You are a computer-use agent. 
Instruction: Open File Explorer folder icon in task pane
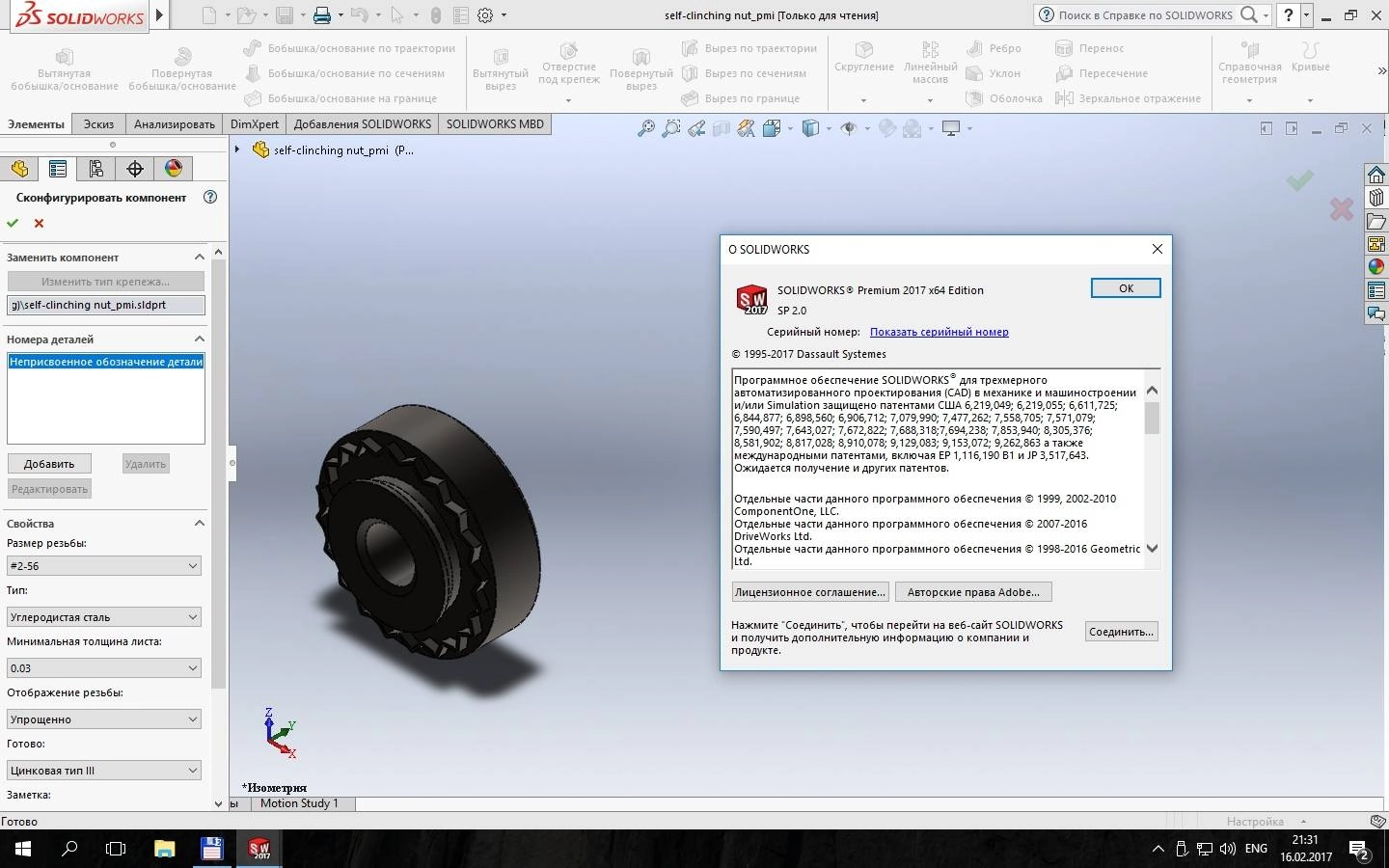[1376, 221]
